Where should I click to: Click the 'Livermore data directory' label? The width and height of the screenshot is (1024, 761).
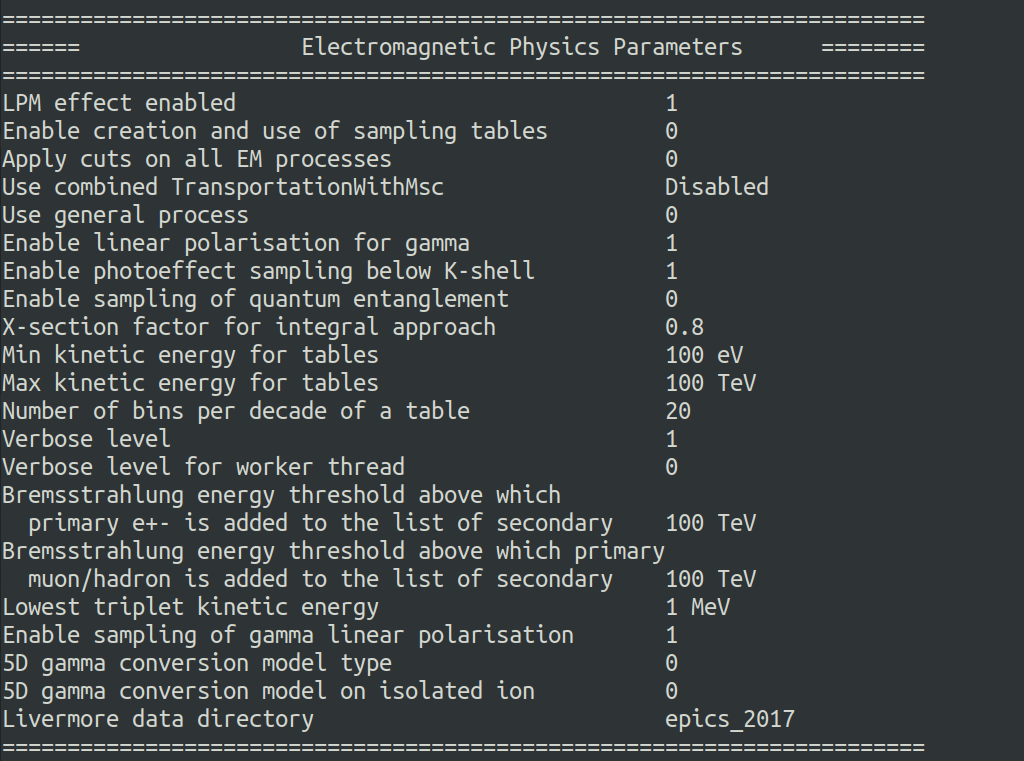click(158, 719)
